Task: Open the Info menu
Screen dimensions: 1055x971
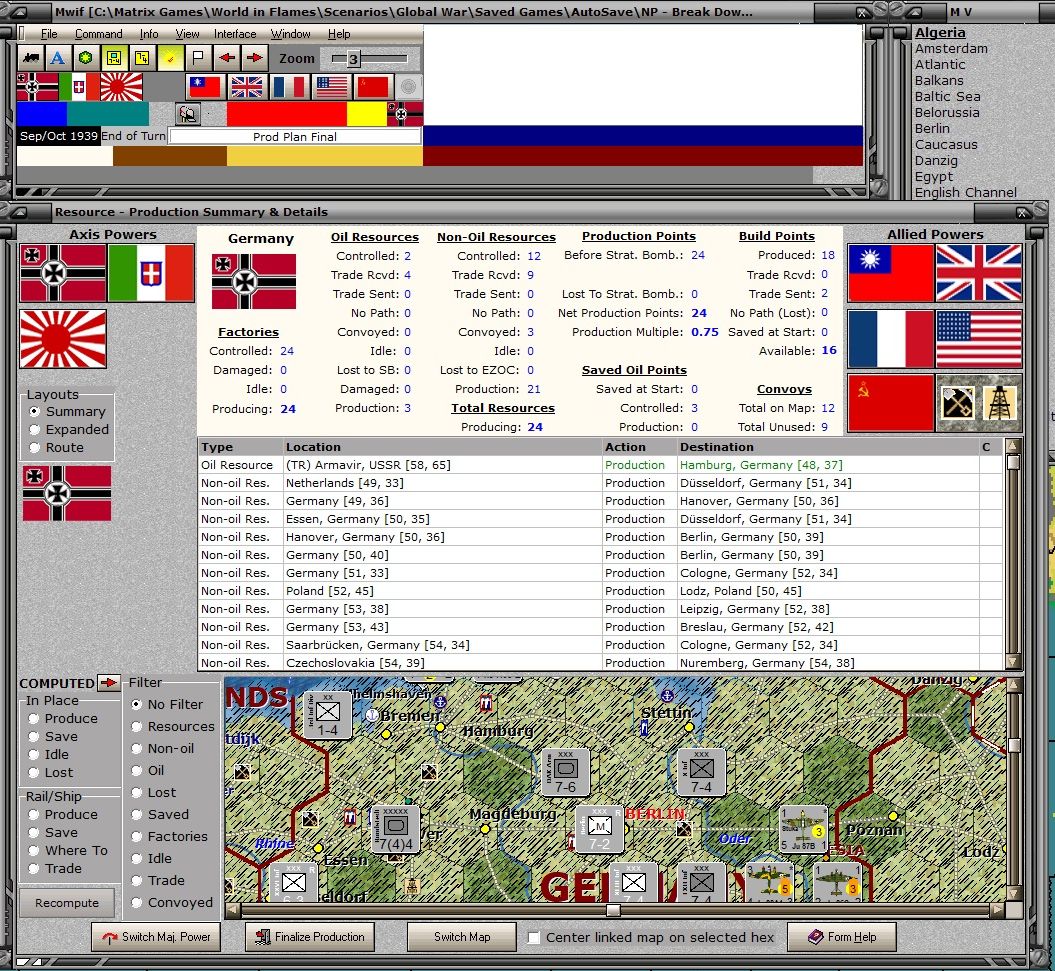Action: click(x=149, y=34)
